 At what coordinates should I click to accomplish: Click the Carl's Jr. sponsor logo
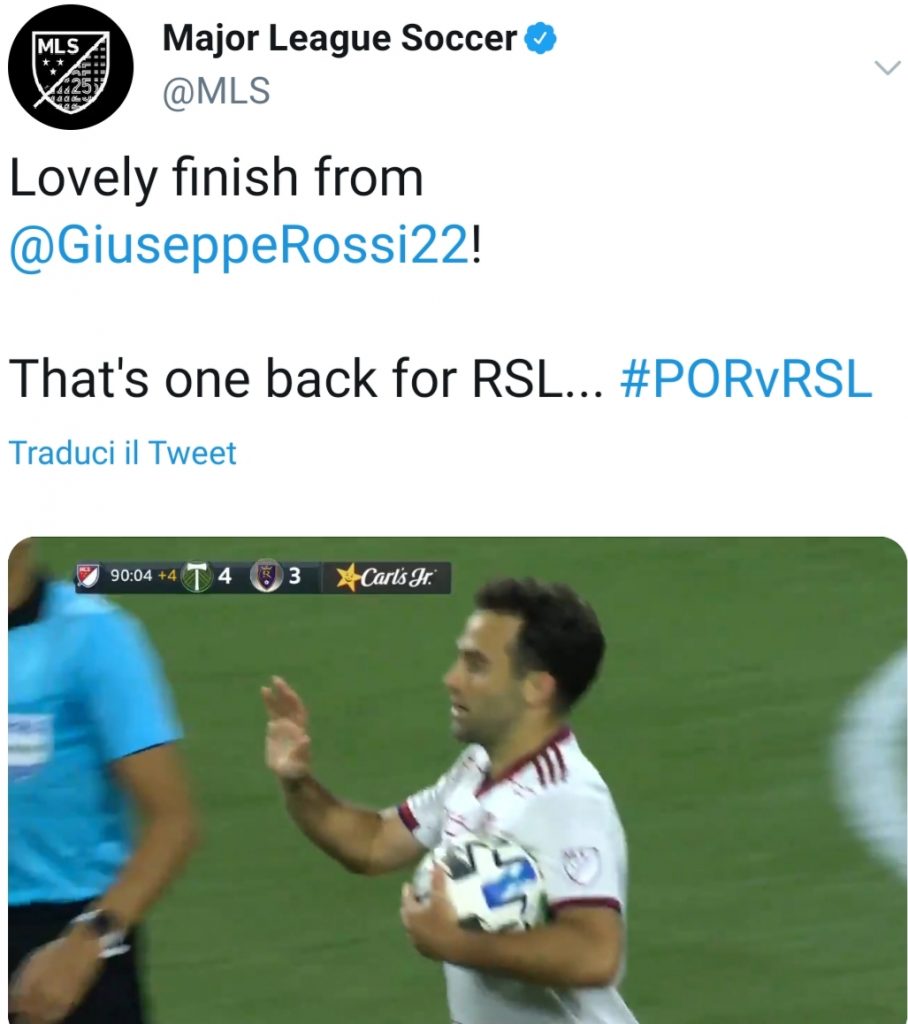[x=385, y=577]
